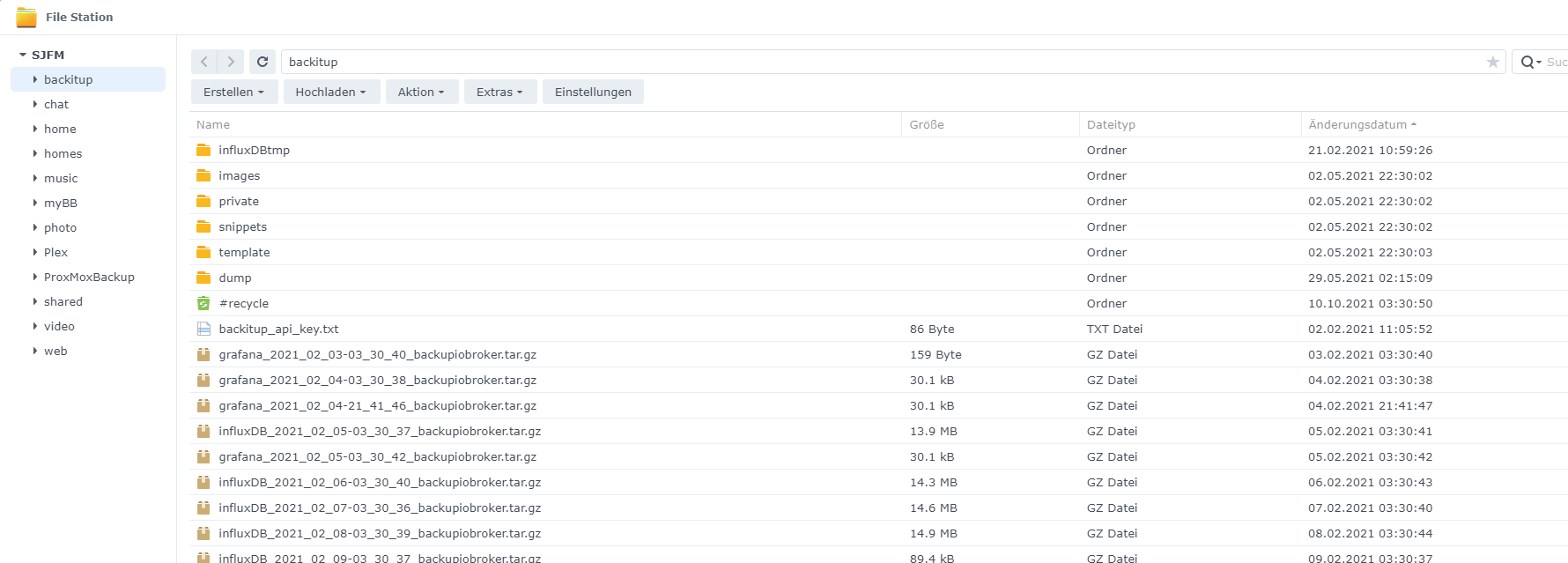Collapse the SJFM root tree node
This screenshot has height=563, width=1568.
pos(23,55)
